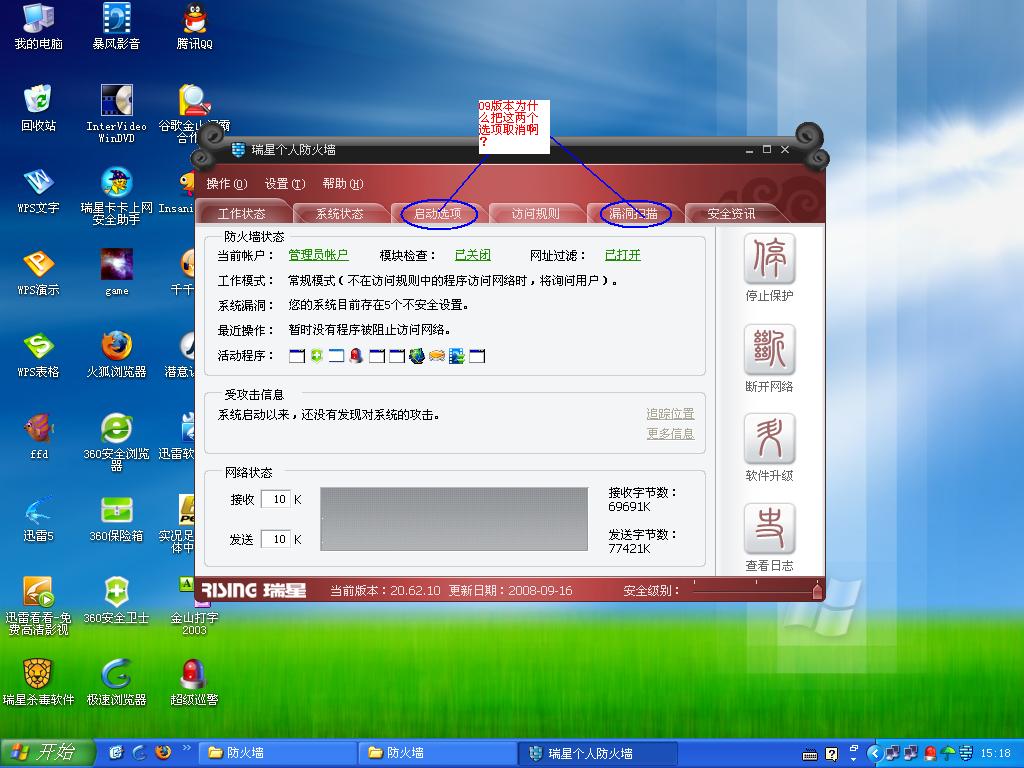Click green umbrella icon in system tray
Image resolution: width=1024 pixels, height=768 pixels.
948,753
